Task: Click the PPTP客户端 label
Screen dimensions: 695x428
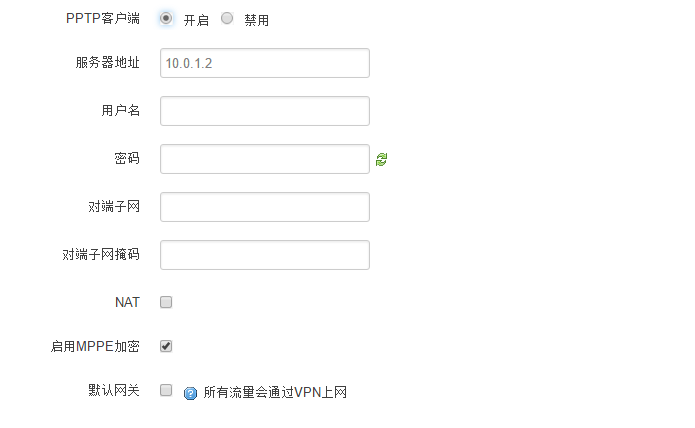Action: coord(102,19)
